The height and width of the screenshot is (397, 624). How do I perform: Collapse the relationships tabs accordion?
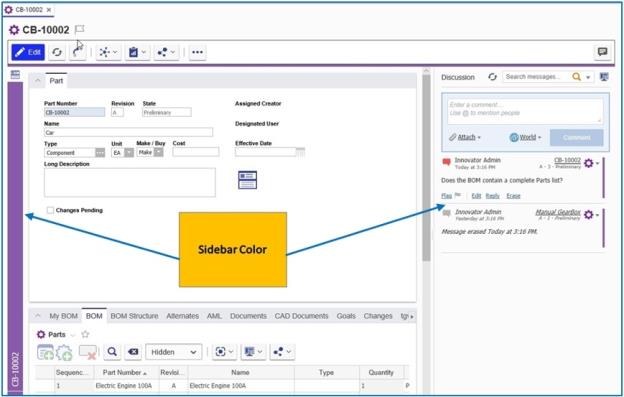click(x=37, y=316)
